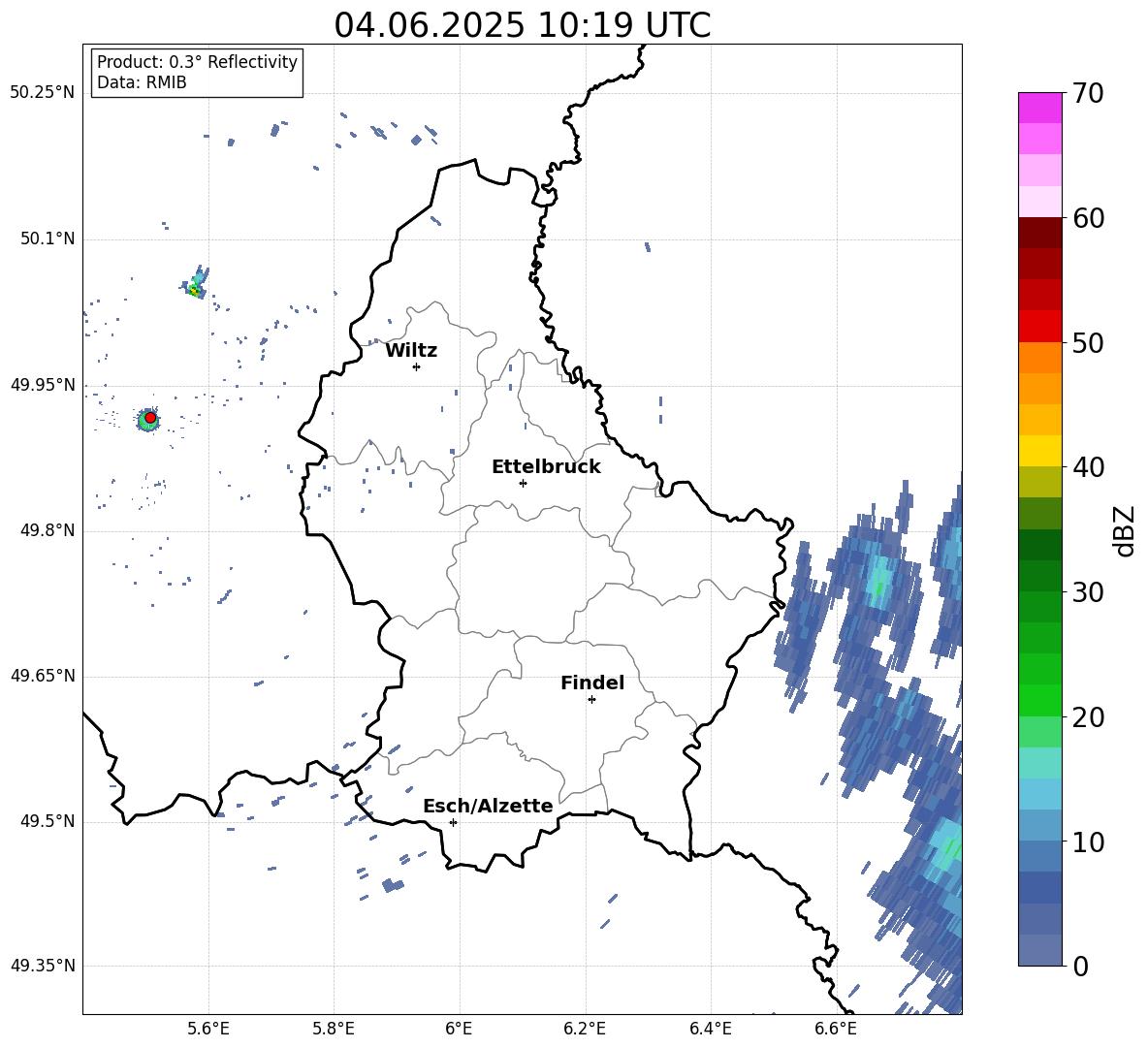Click the Ettelbruck cross marker
Screen dimensions: 1148x1048
pyautogui.click(x=523, y=483)
